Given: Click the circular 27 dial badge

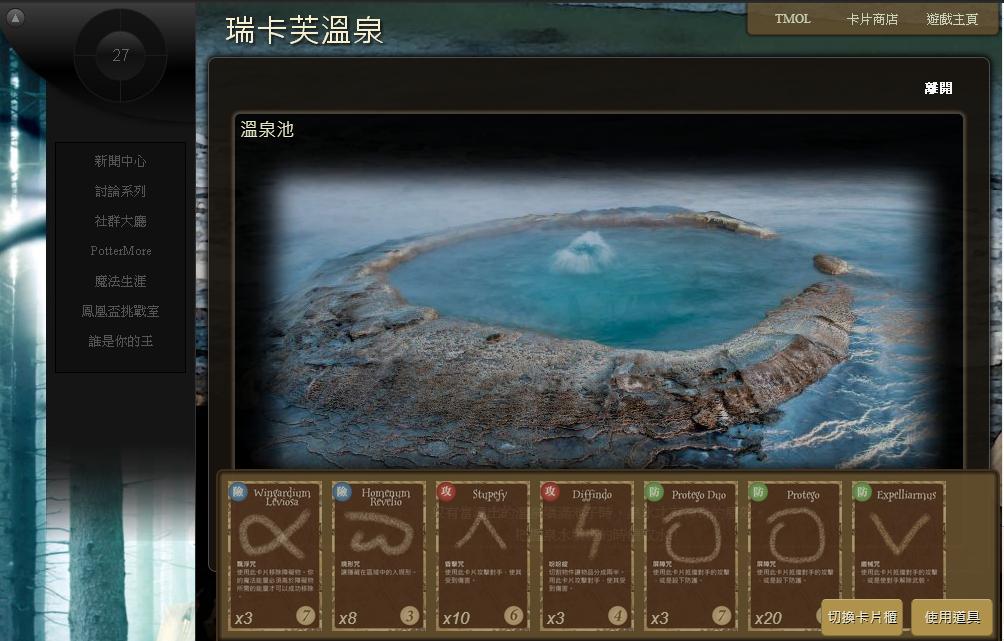Looking at the screenshot, I should point(121,56).
